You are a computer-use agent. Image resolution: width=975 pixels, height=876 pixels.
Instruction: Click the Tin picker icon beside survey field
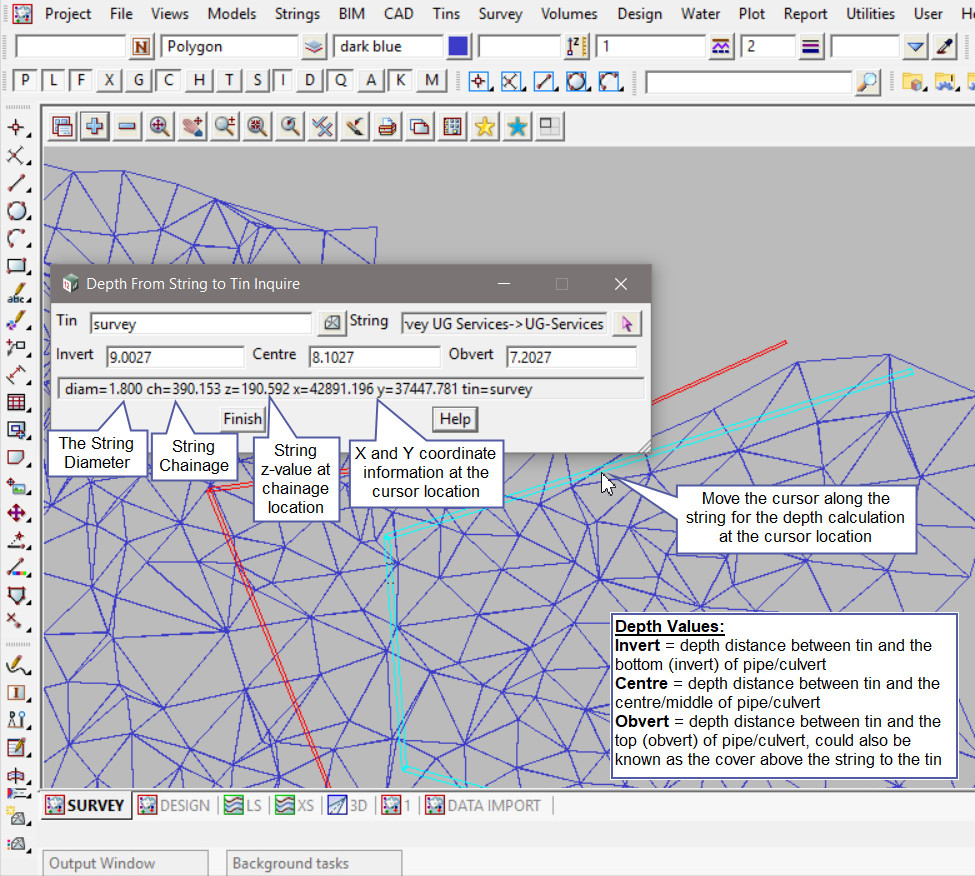[331, 323]
